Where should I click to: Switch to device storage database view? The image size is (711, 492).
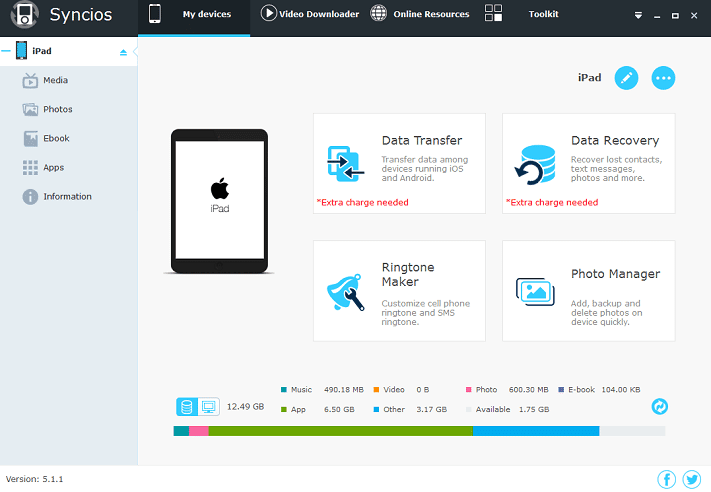[x=187, y=407]
